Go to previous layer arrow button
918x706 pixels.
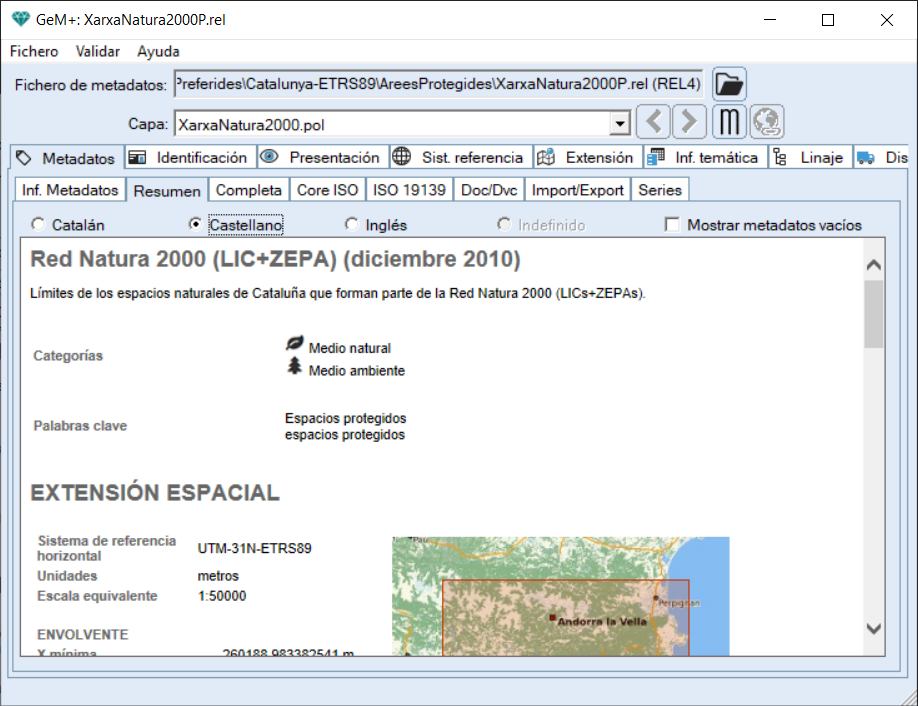[x=654, y=124]
